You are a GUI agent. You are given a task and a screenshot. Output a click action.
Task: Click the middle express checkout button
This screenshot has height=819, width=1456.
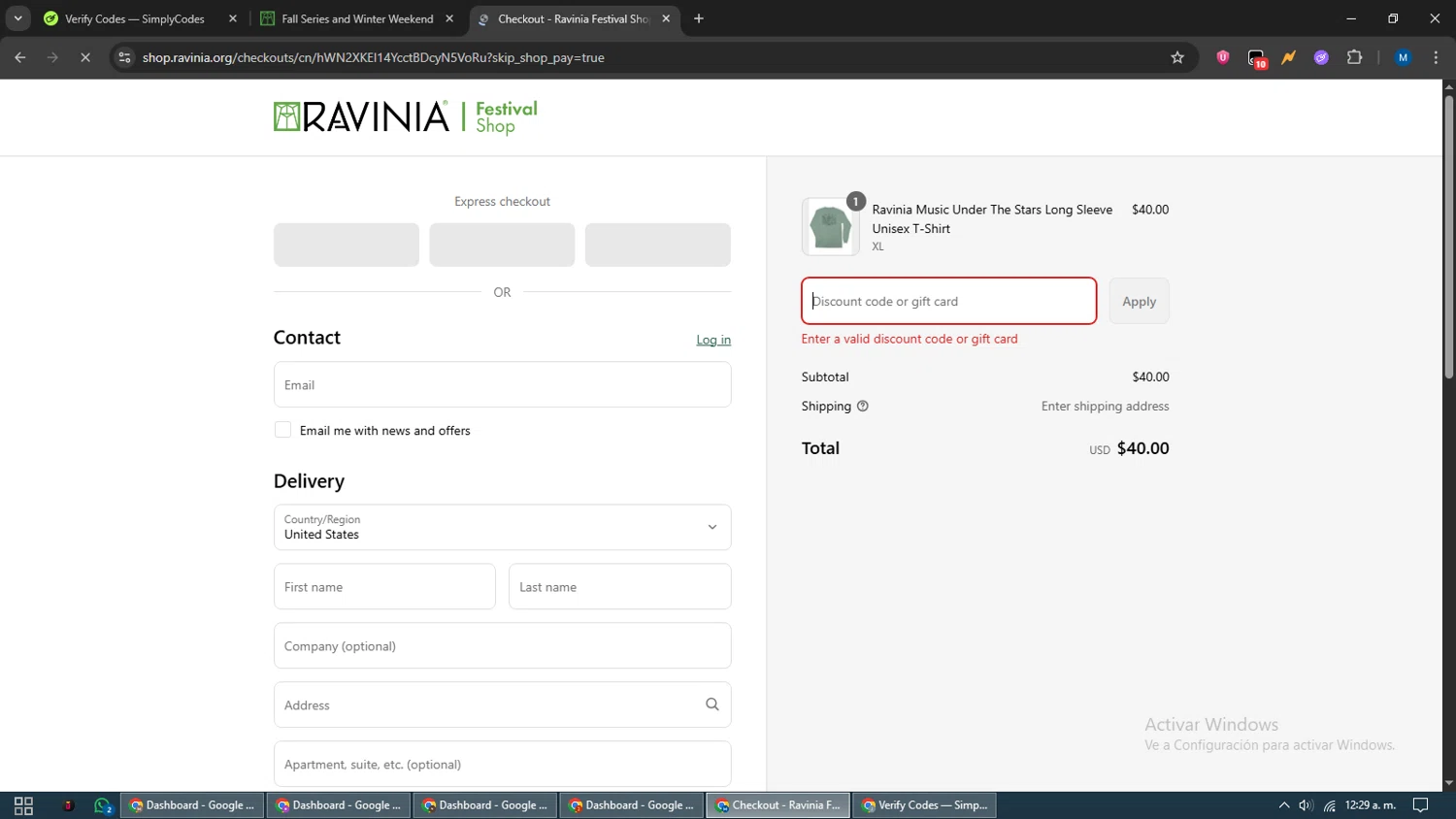(x=502, y=245)
